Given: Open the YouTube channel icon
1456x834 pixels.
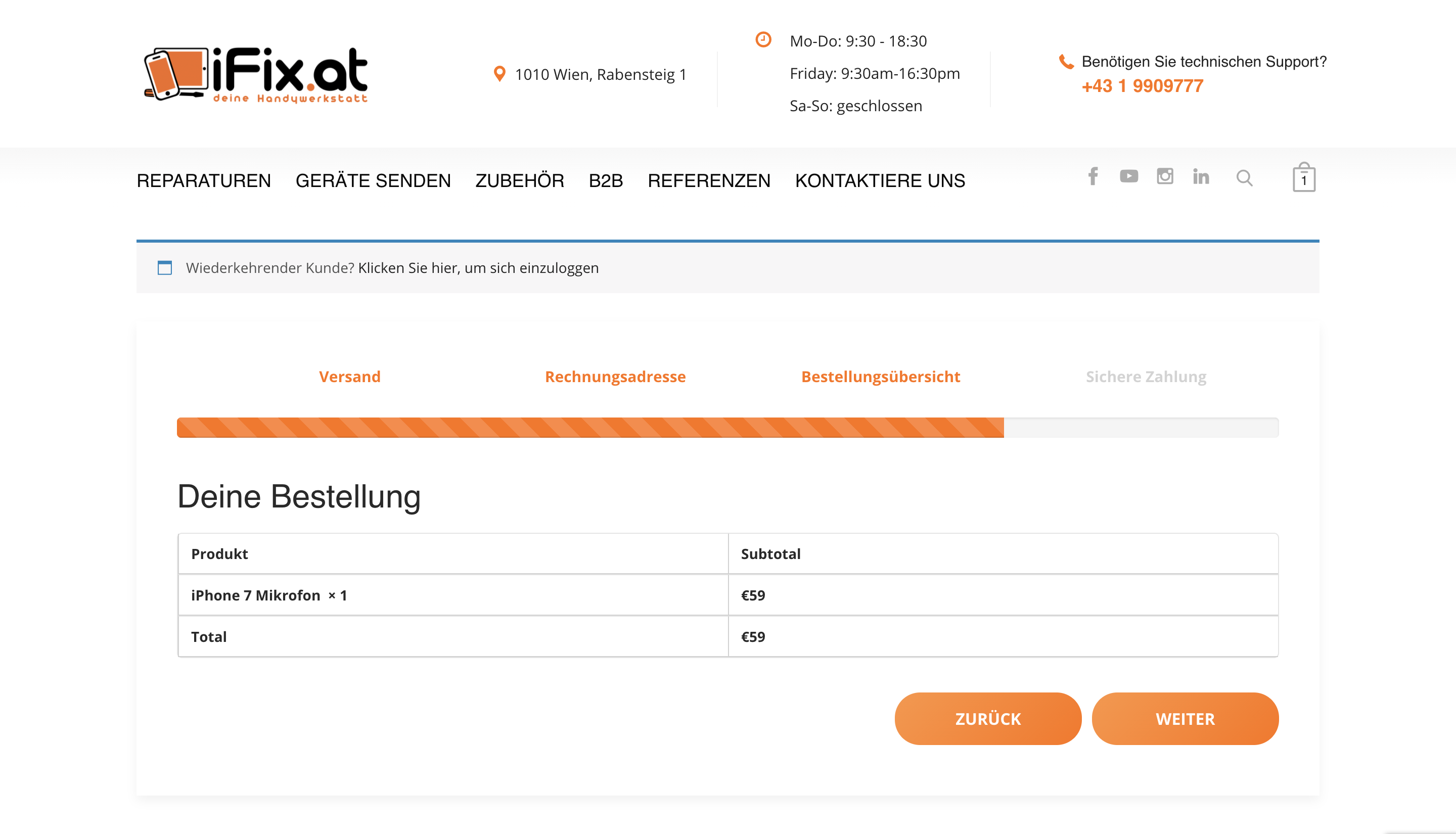Looking at the screenshot, I should point(1129,176).
